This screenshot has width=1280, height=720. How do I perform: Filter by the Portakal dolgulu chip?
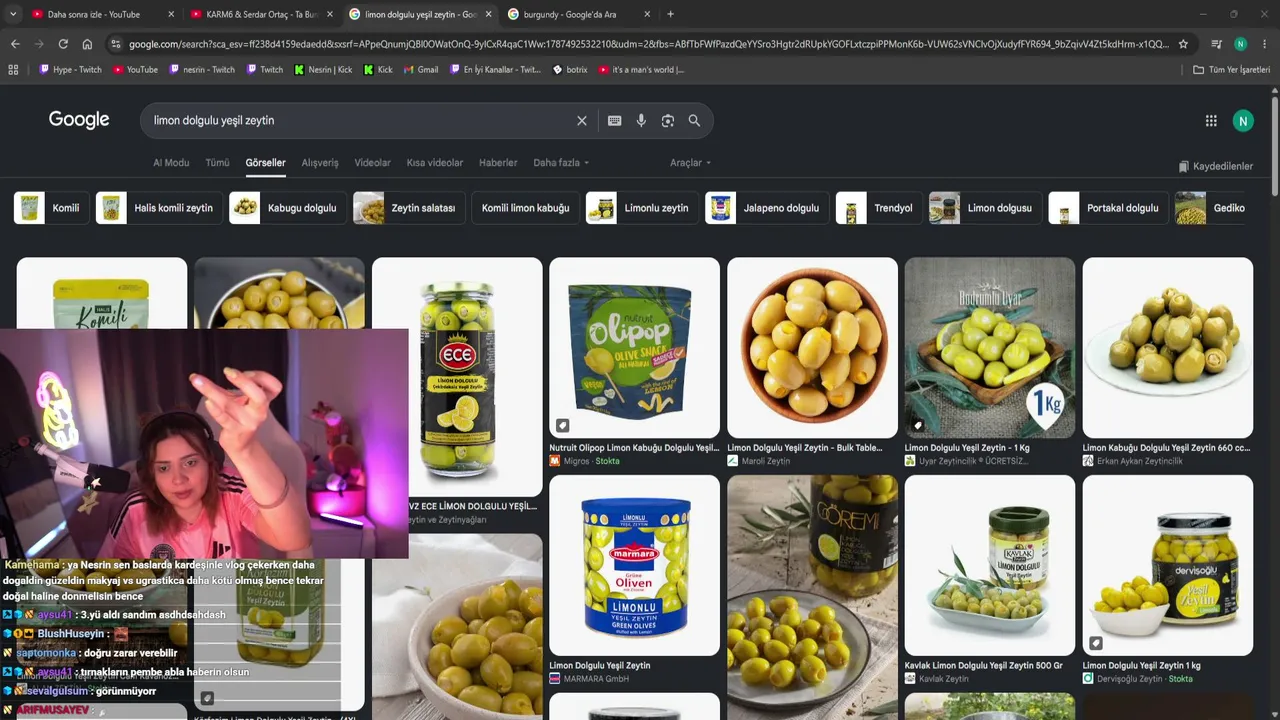point(1108,208)
